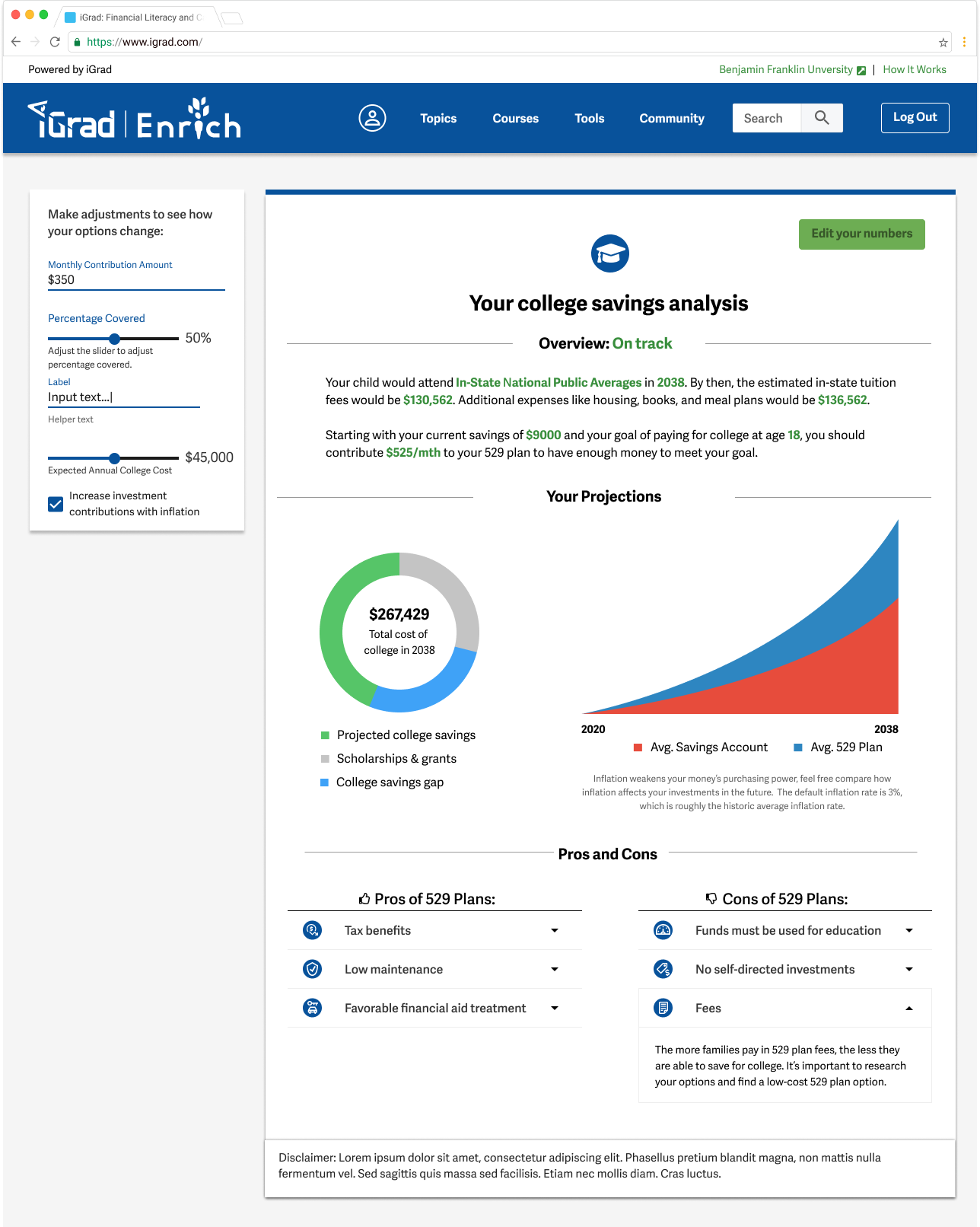Open the browser three-dot menu

click(x=964, y=43)
